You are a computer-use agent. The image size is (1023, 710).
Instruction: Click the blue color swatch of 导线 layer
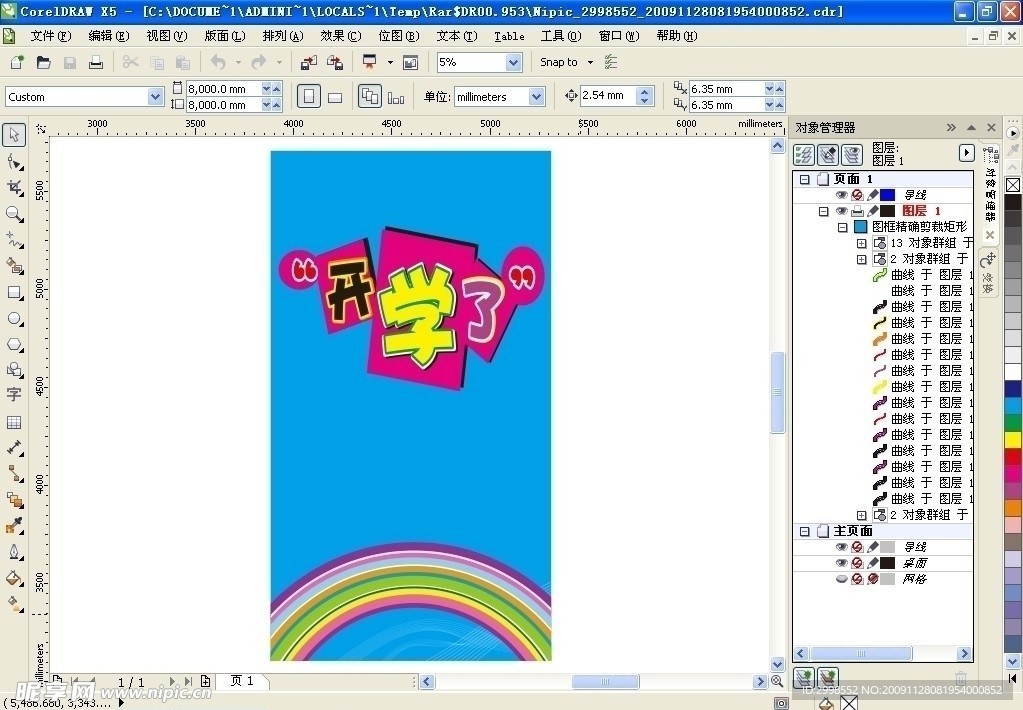887,194
